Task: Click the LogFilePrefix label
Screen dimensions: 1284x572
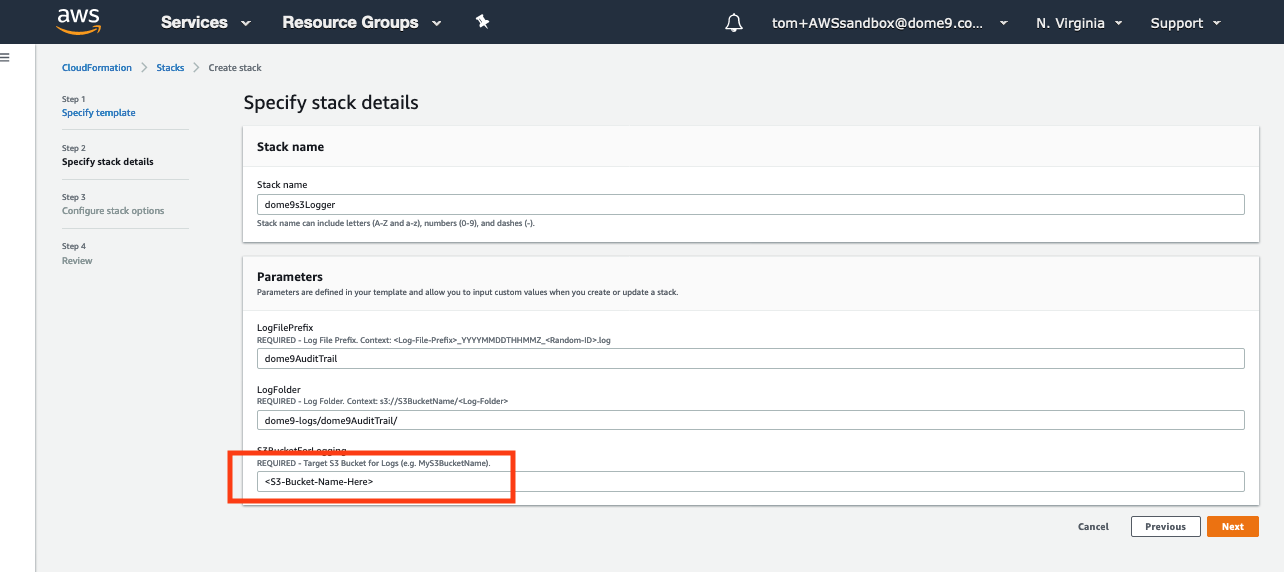Action: pos(285,328)
